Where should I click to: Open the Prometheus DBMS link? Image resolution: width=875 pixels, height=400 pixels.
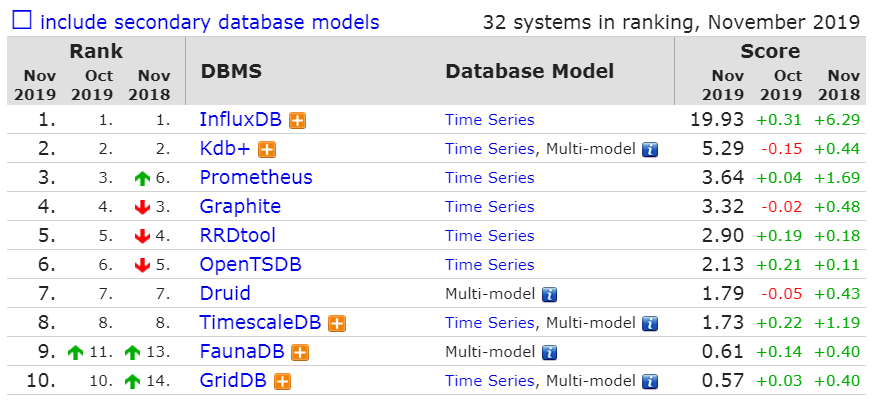[x=256, y=177]
